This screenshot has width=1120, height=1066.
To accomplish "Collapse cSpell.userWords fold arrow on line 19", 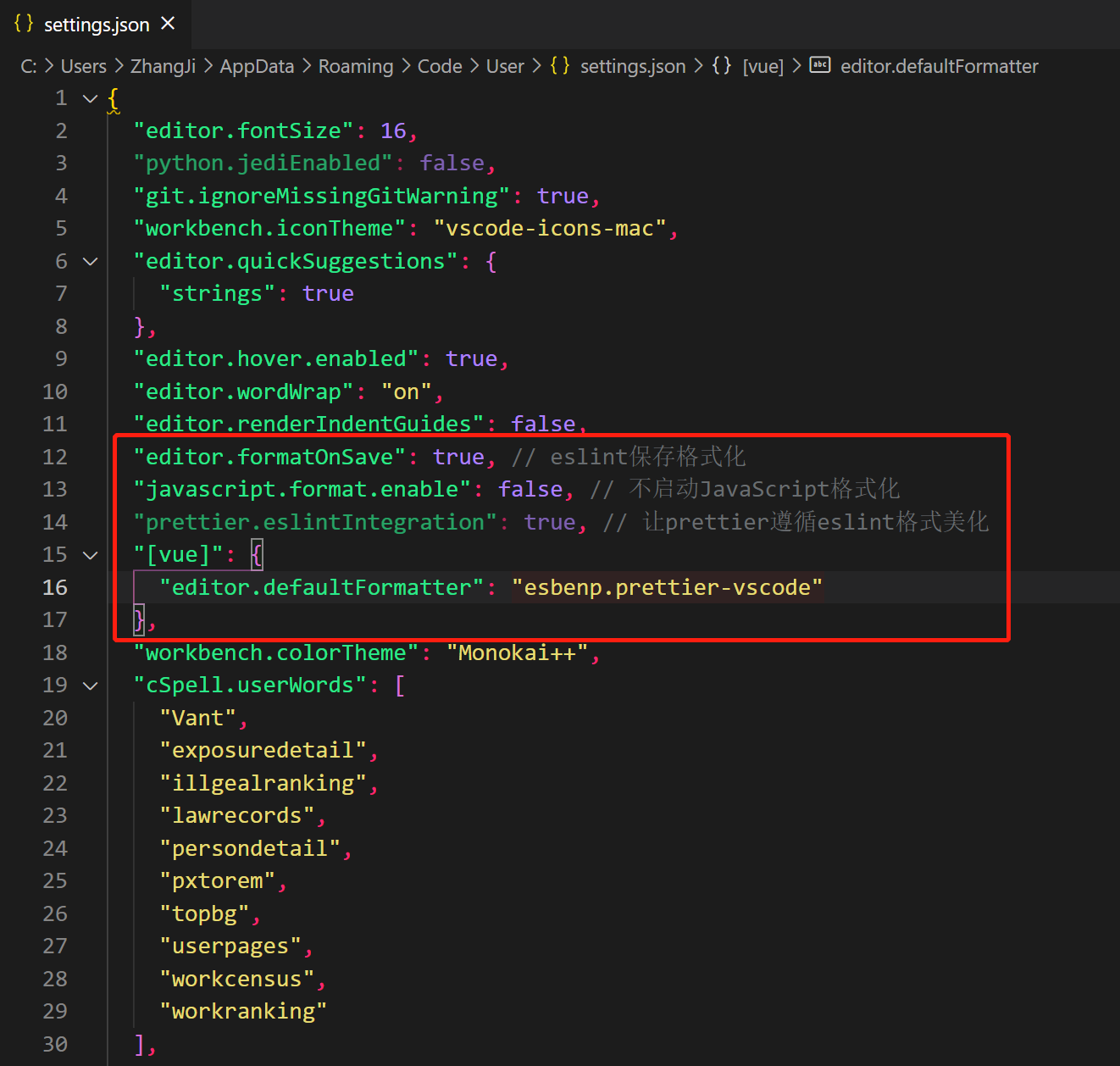I will click(91, 686).
